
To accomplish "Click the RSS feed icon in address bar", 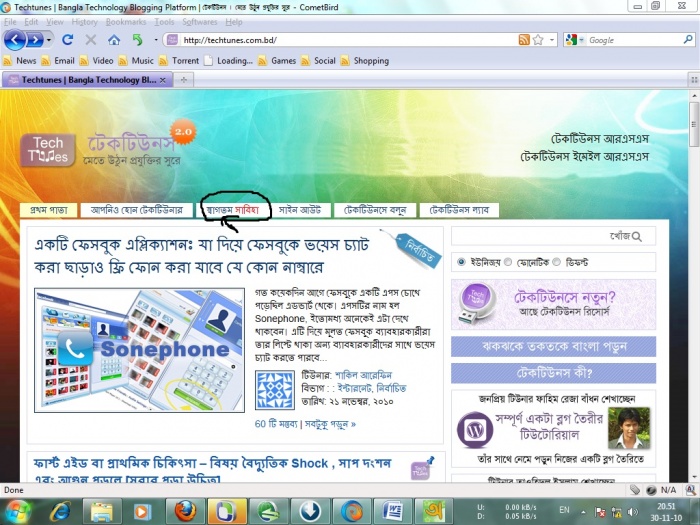I will (524, 40).
